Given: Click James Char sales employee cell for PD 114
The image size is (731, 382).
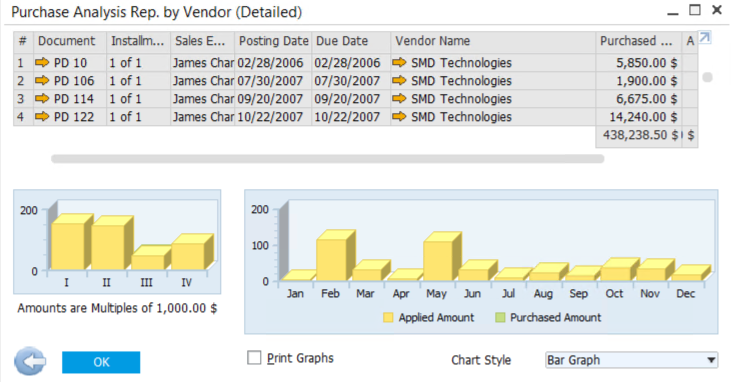Looking at the screenshot, I should pyautogui.click(x=202, y=99).
